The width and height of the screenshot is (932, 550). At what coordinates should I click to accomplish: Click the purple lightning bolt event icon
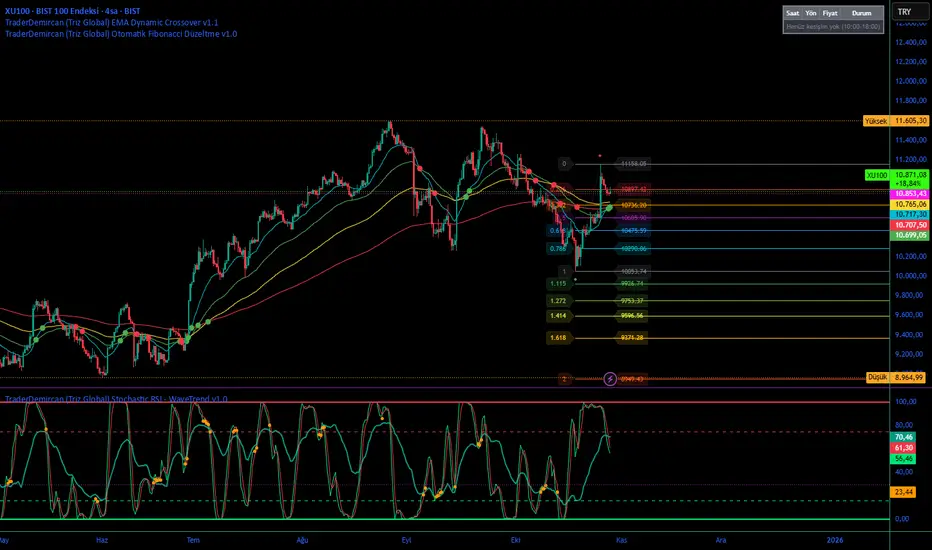(610, 378)
